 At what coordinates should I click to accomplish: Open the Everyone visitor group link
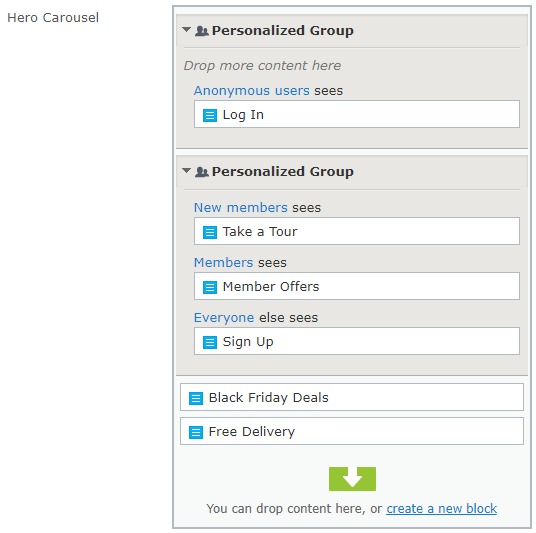(x=224, y=318)
